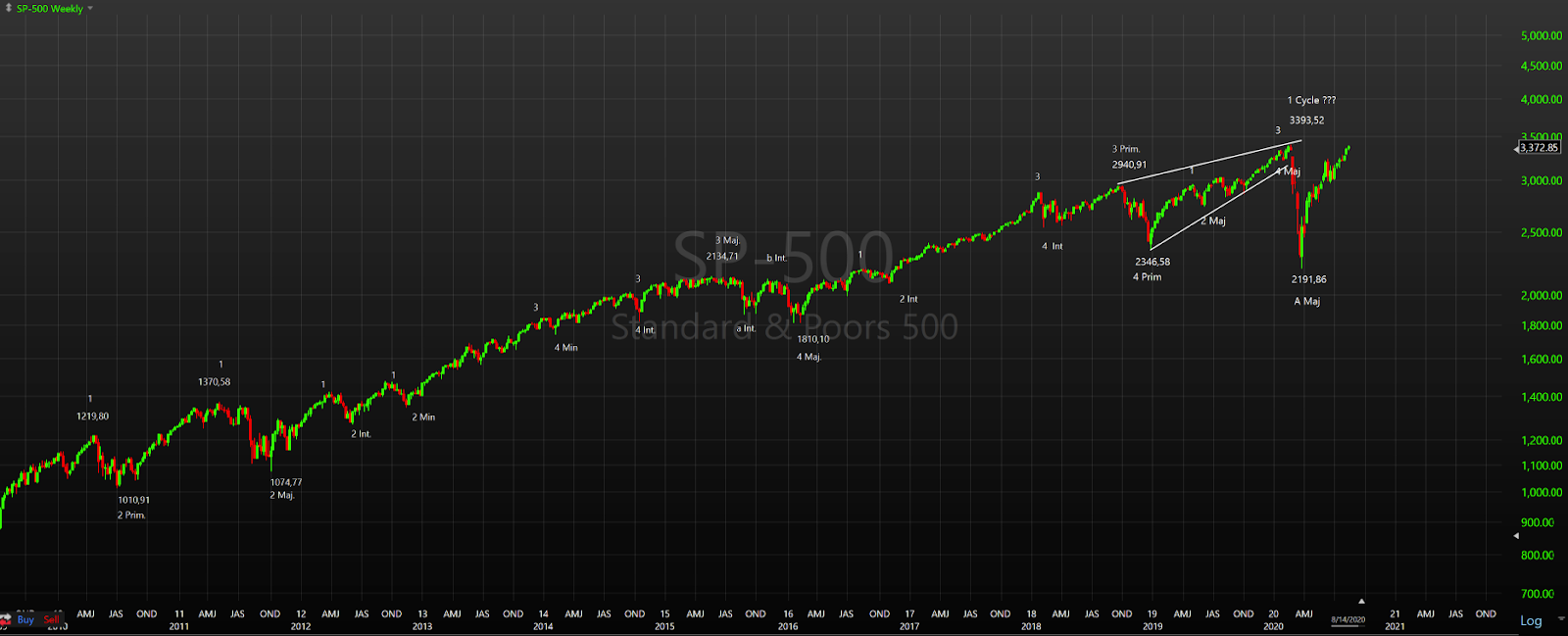
Task: Open the dropdown arrow beside SP-500 Weekly
Action: coord(90,9)
